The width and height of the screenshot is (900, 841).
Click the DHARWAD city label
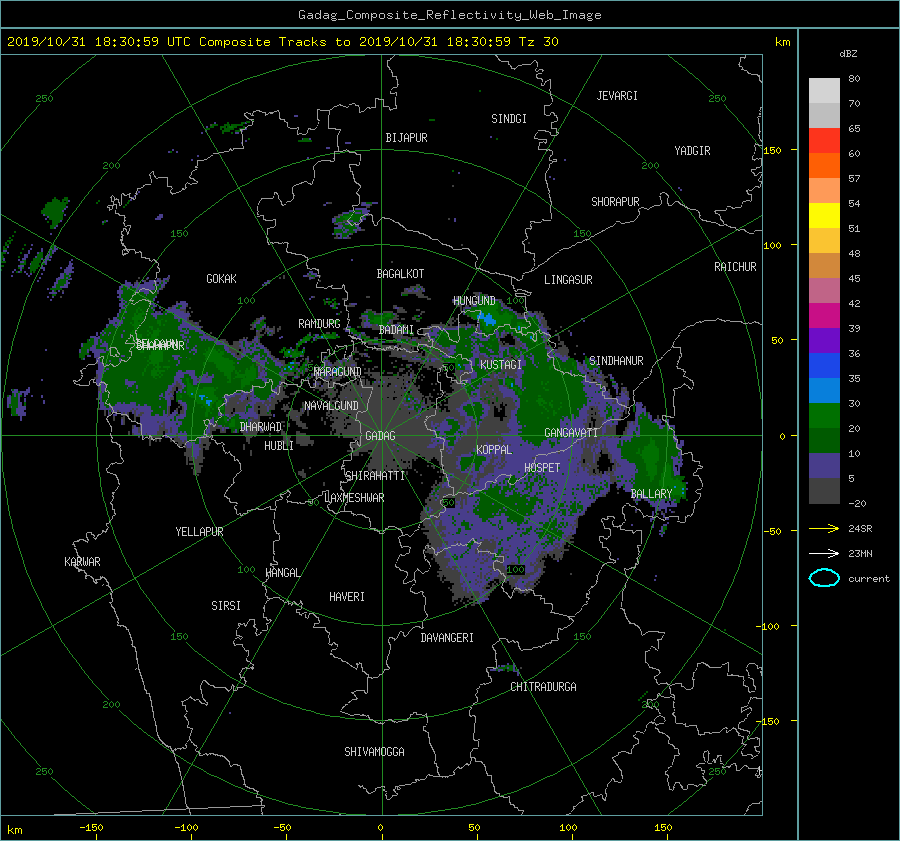point(261,427)
